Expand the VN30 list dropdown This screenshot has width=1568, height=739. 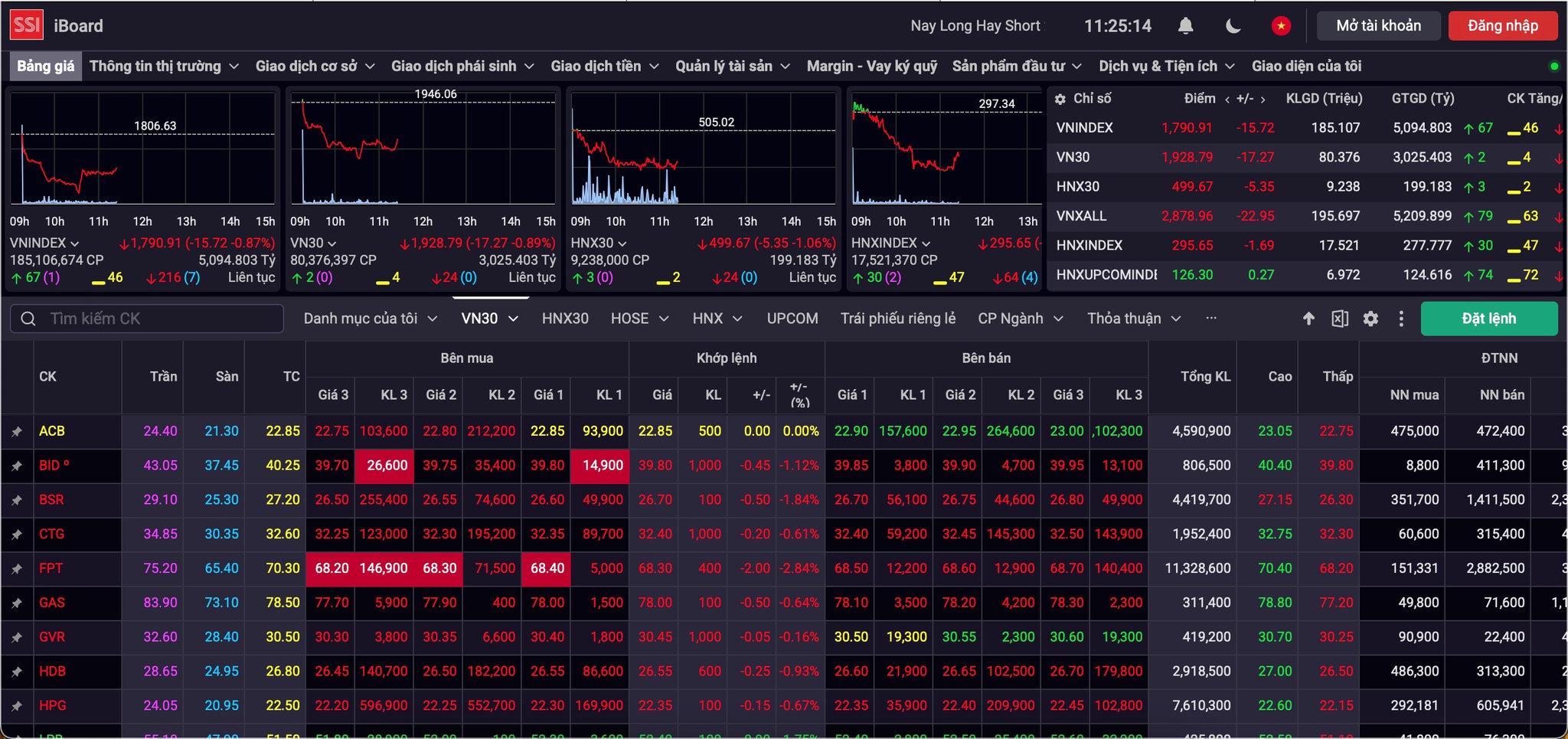pyautogui.click(x=490, y=319)
